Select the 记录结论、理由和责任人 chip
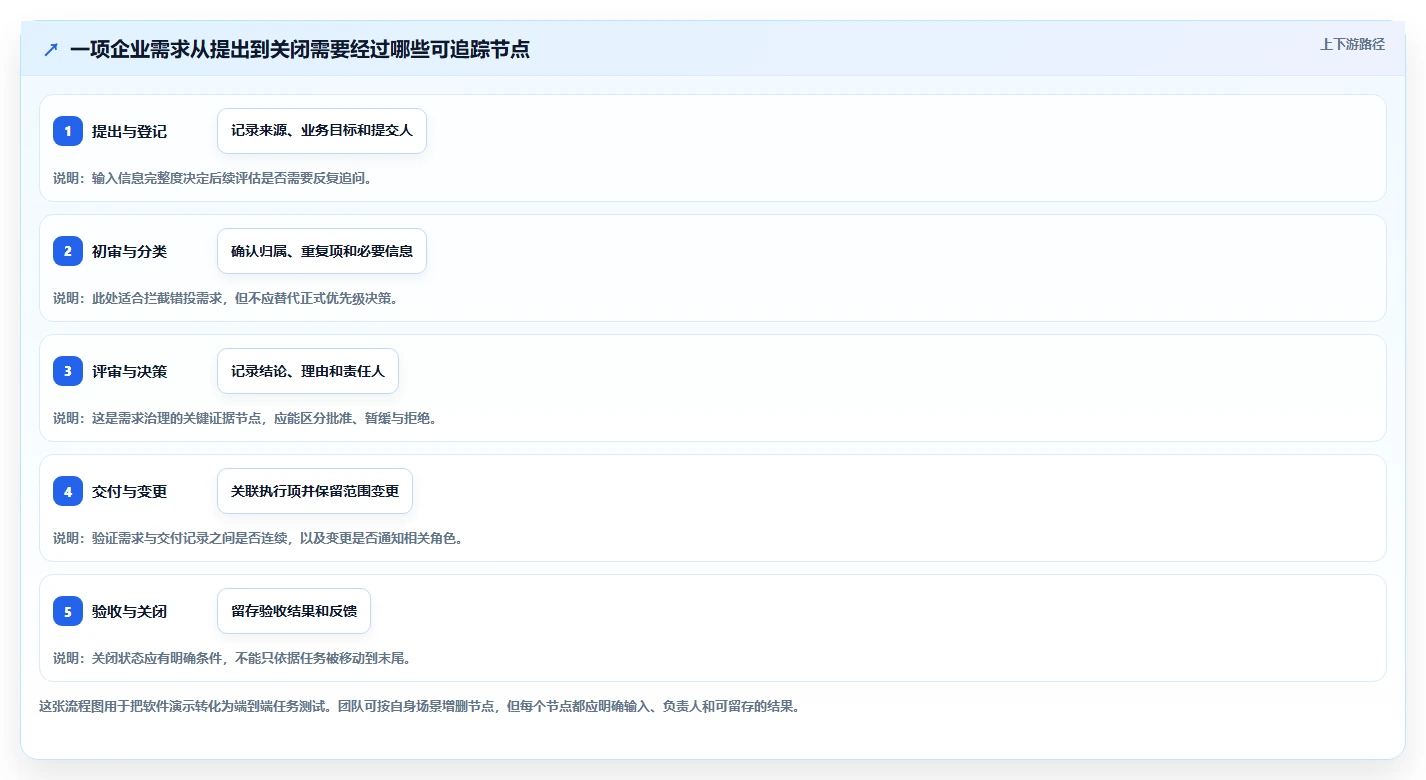Image resolution: width=1426 pixels, height=780 pixels. click(x=308, y=371)
